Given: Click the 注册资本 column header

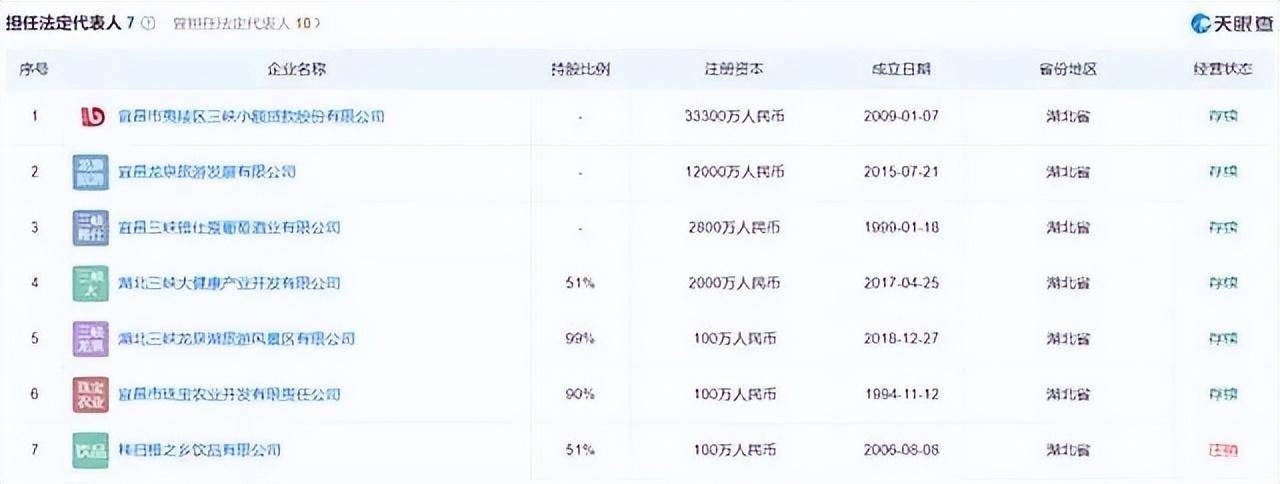Looking at the screenshot, I should [x=735, y=70].
